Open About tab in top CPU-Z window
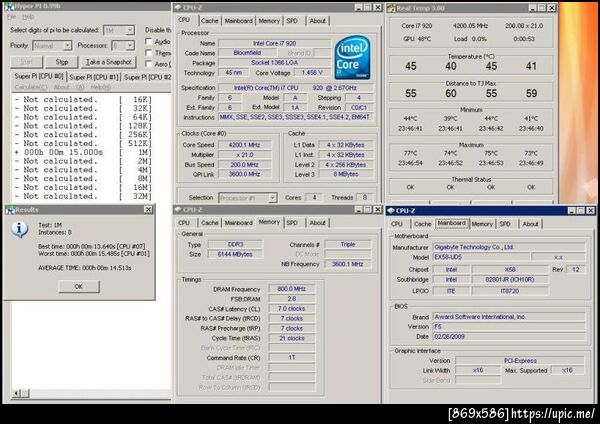This screenshot has width=600, height=424. click(318, 21)
